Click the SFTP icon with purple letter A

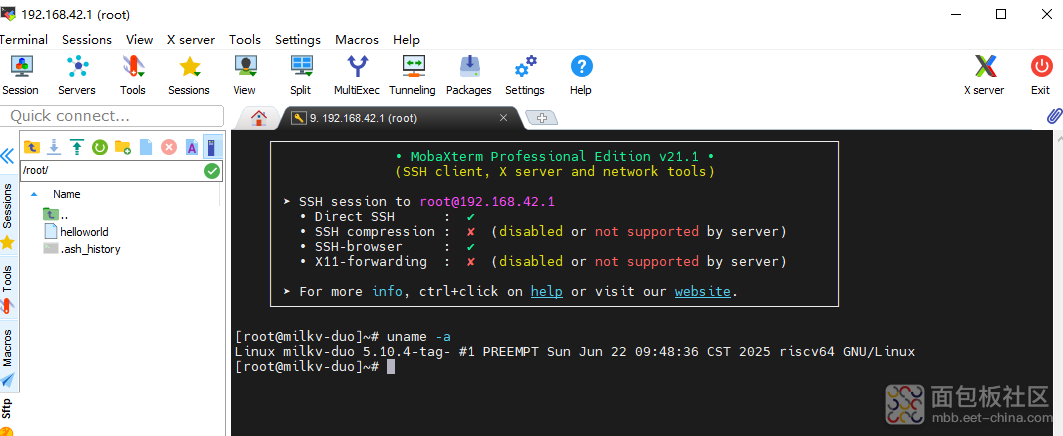pos(192,146)
